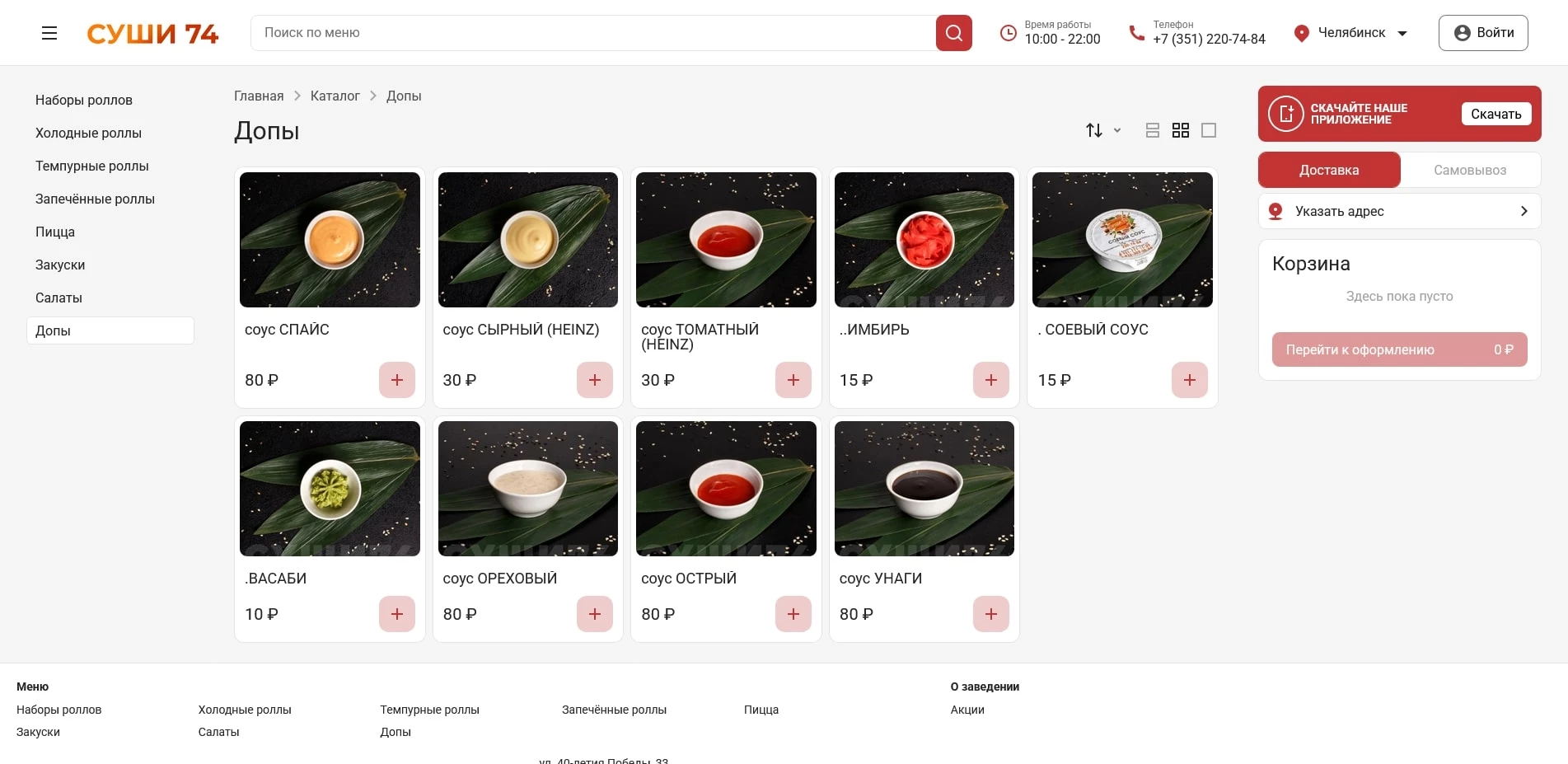Add ИМБИРЬ to cart with plus button
This screenshot has width=1568, height=764.
coord(990,380)
